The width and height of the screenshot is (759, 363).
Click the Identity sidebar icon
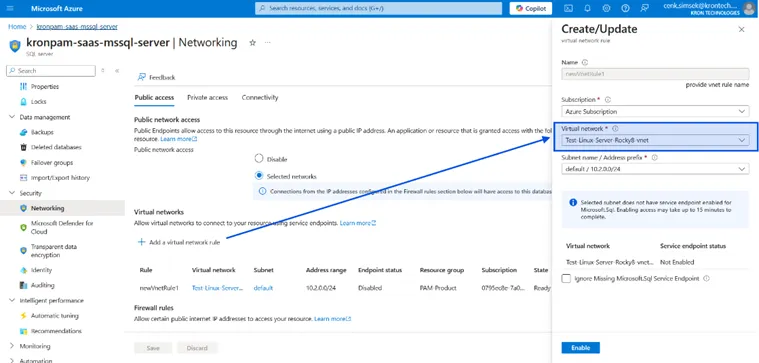click(23, 270)
